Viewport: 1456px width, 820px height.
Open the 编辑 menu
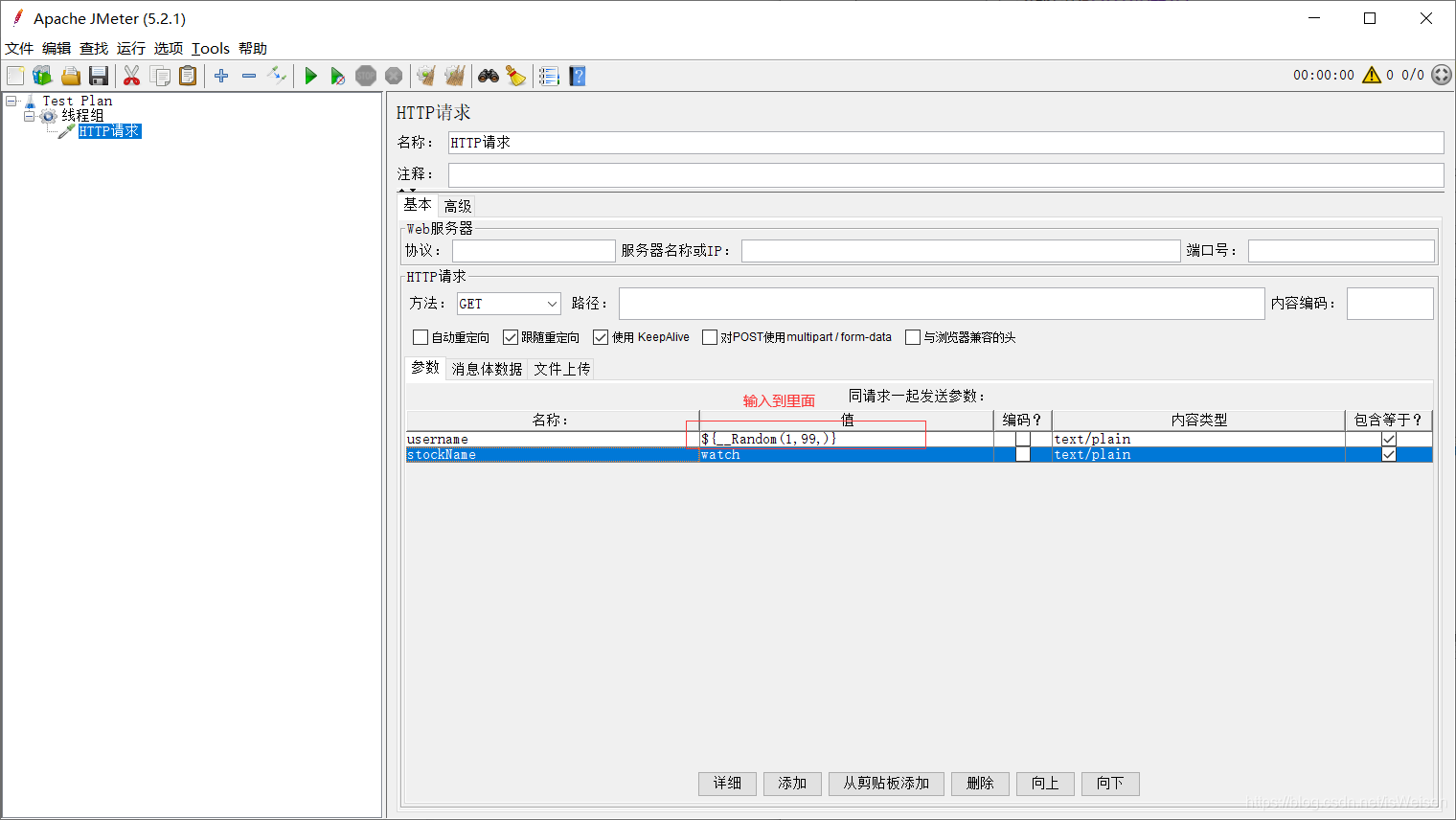click(x=57, y=49)
